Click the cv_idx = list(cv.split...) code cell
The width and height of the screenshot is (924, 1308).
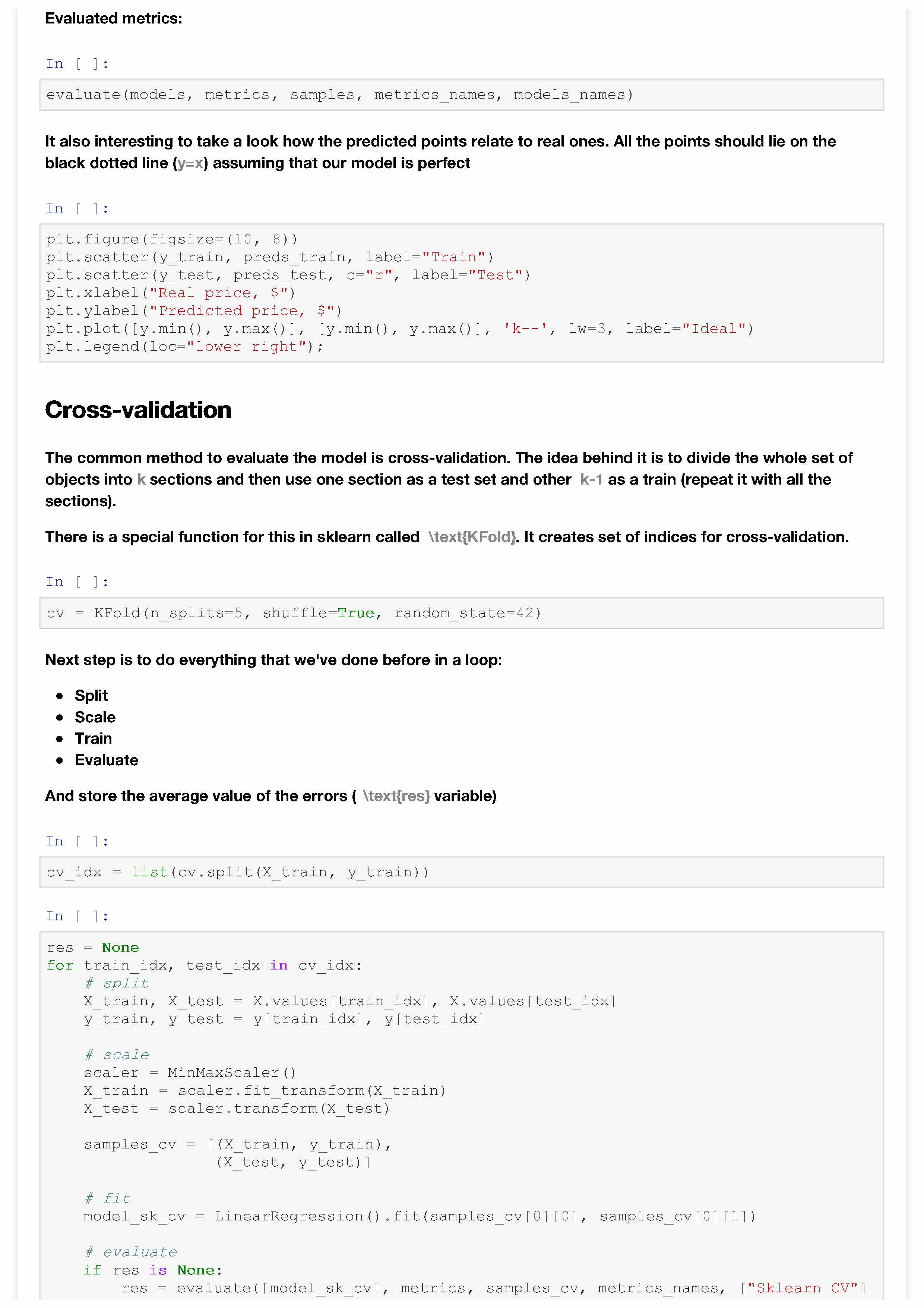pyautogui.click(x=237, y=872)
